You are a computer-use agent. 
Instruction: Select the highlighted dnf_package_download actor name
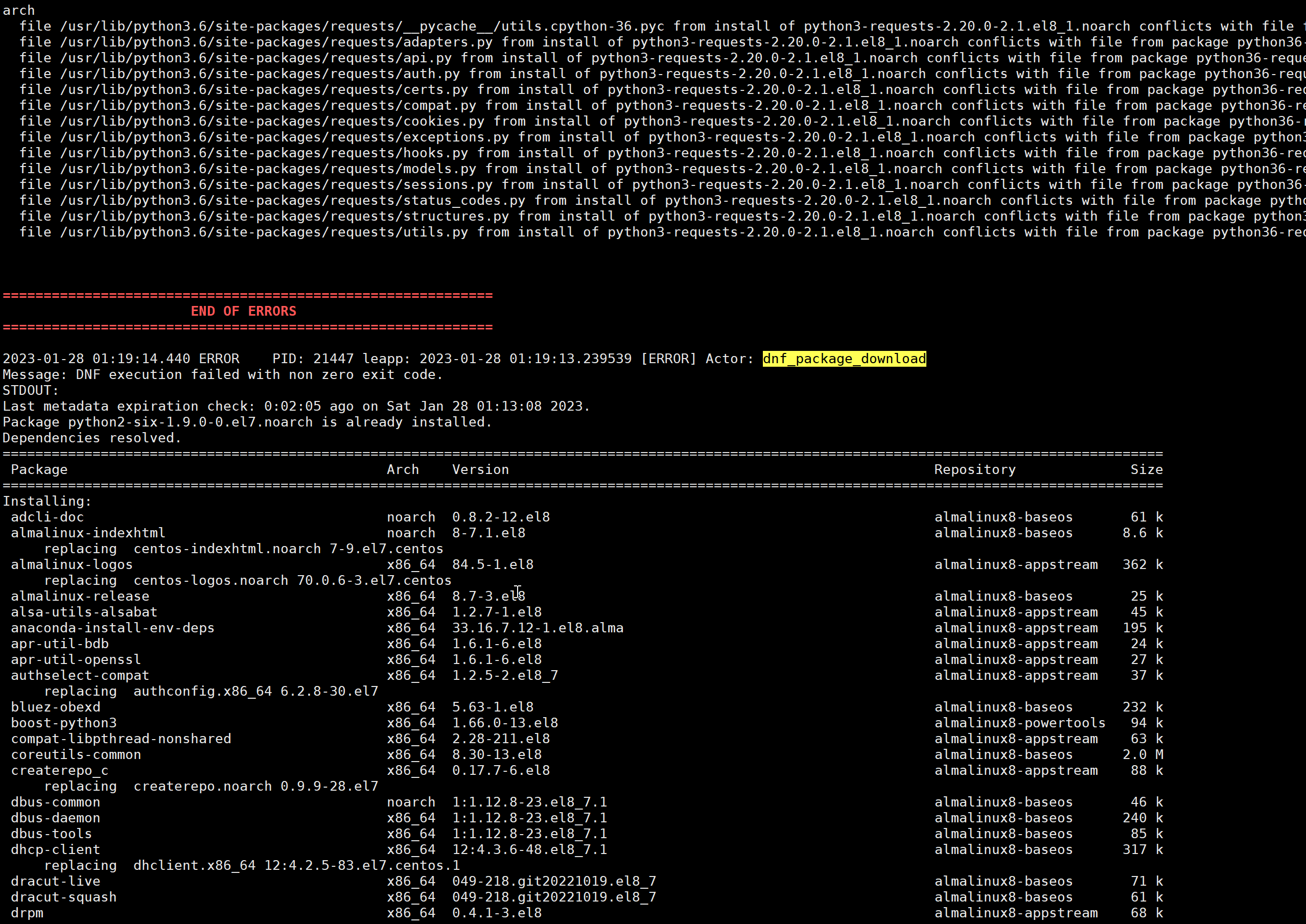(x=844, y=359)
